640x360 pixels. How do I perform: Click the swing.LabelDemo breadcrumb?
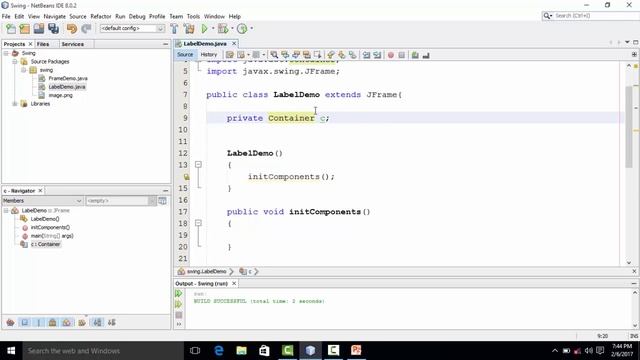[206, 271]
